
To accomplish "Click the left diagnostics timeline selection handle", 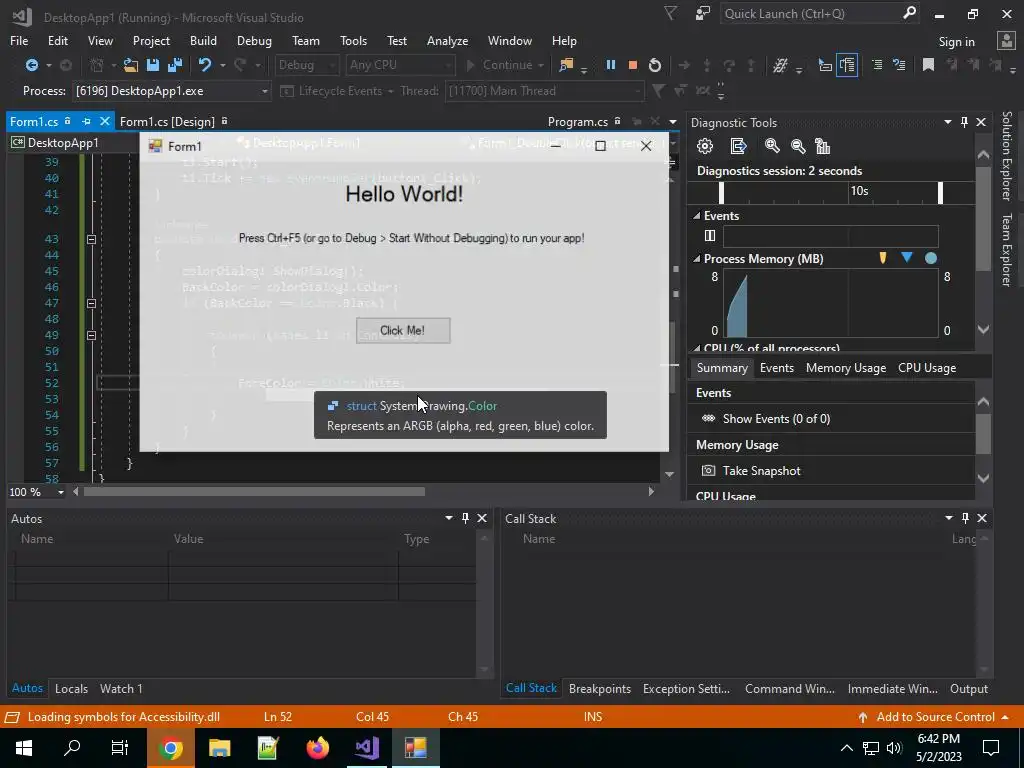I will (722, 193).
